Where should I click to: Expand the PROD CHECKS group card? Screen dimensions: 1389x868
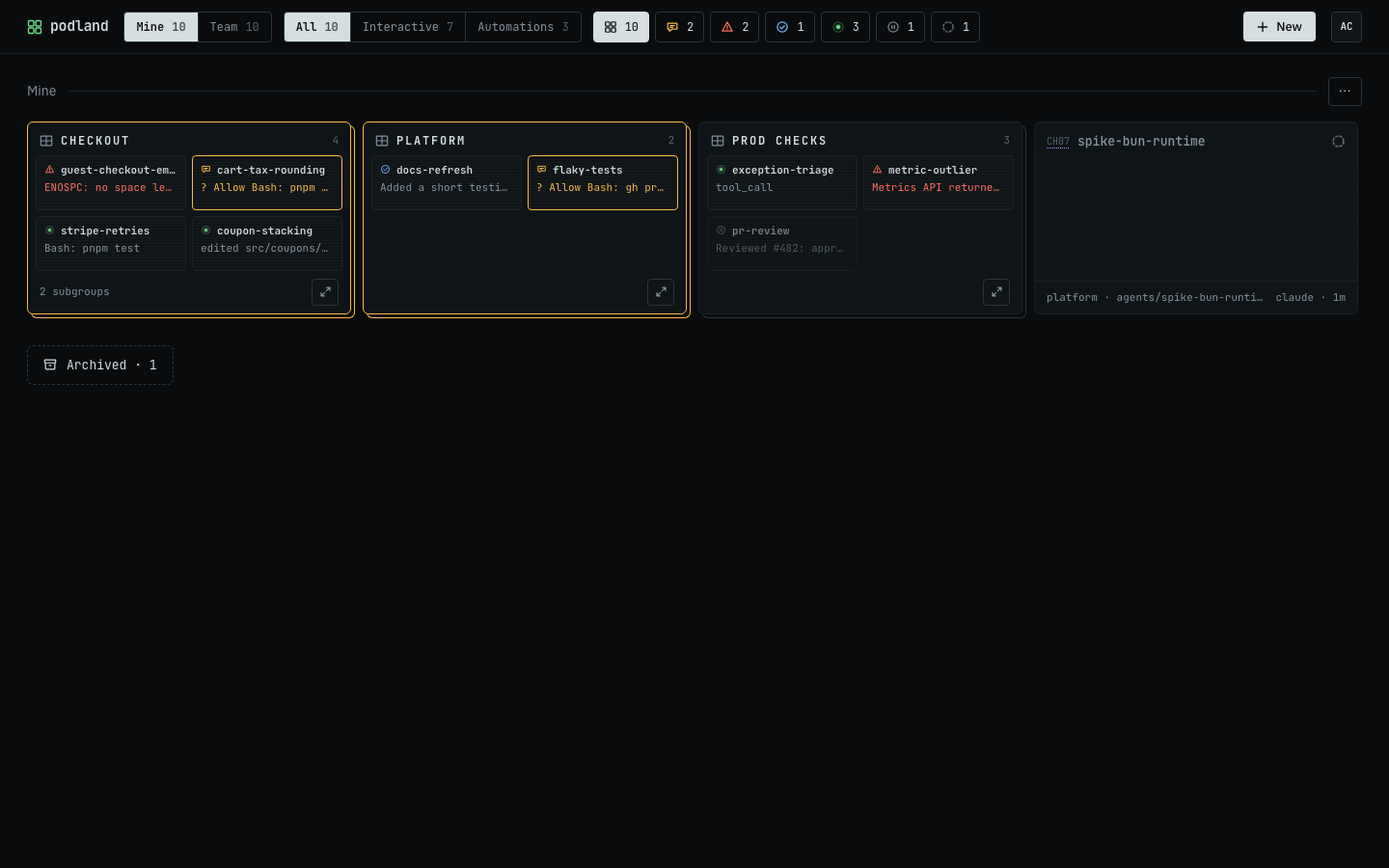[x=996, y=292]
